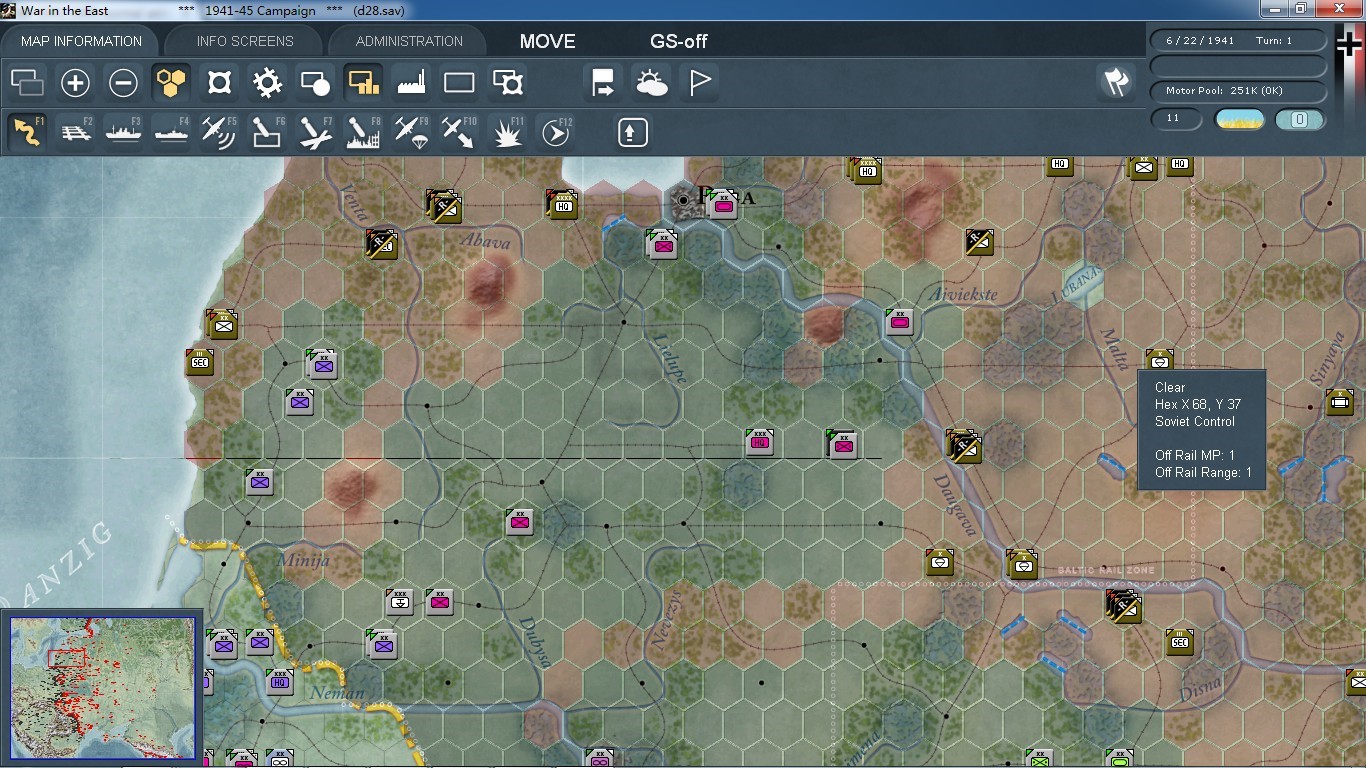
Task: Open the Info Screens tab
Action: tap(245, 41)
